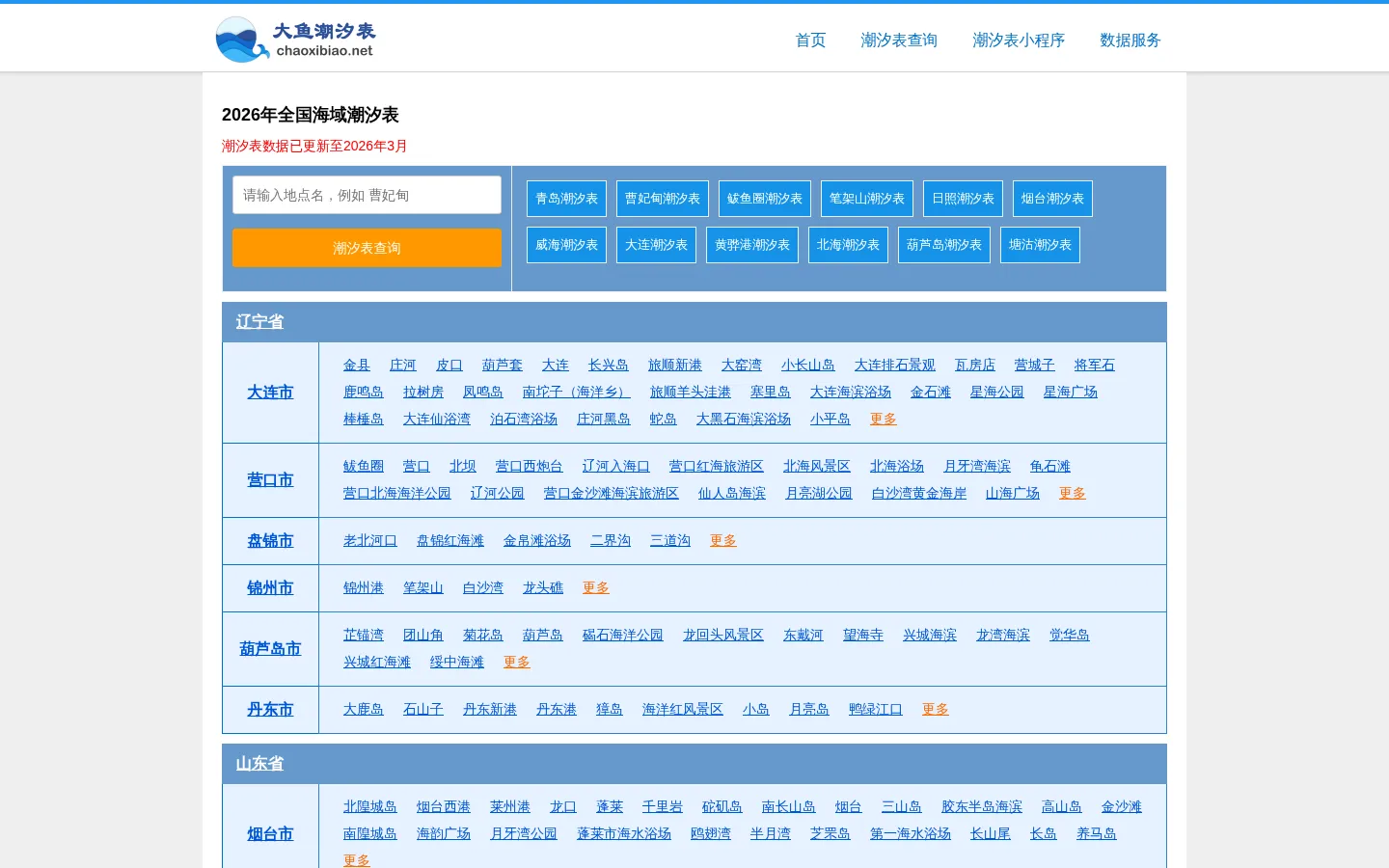
Task: Open the 潮汐表小程序 navigation item
Action: click(x=1019, y=41)
